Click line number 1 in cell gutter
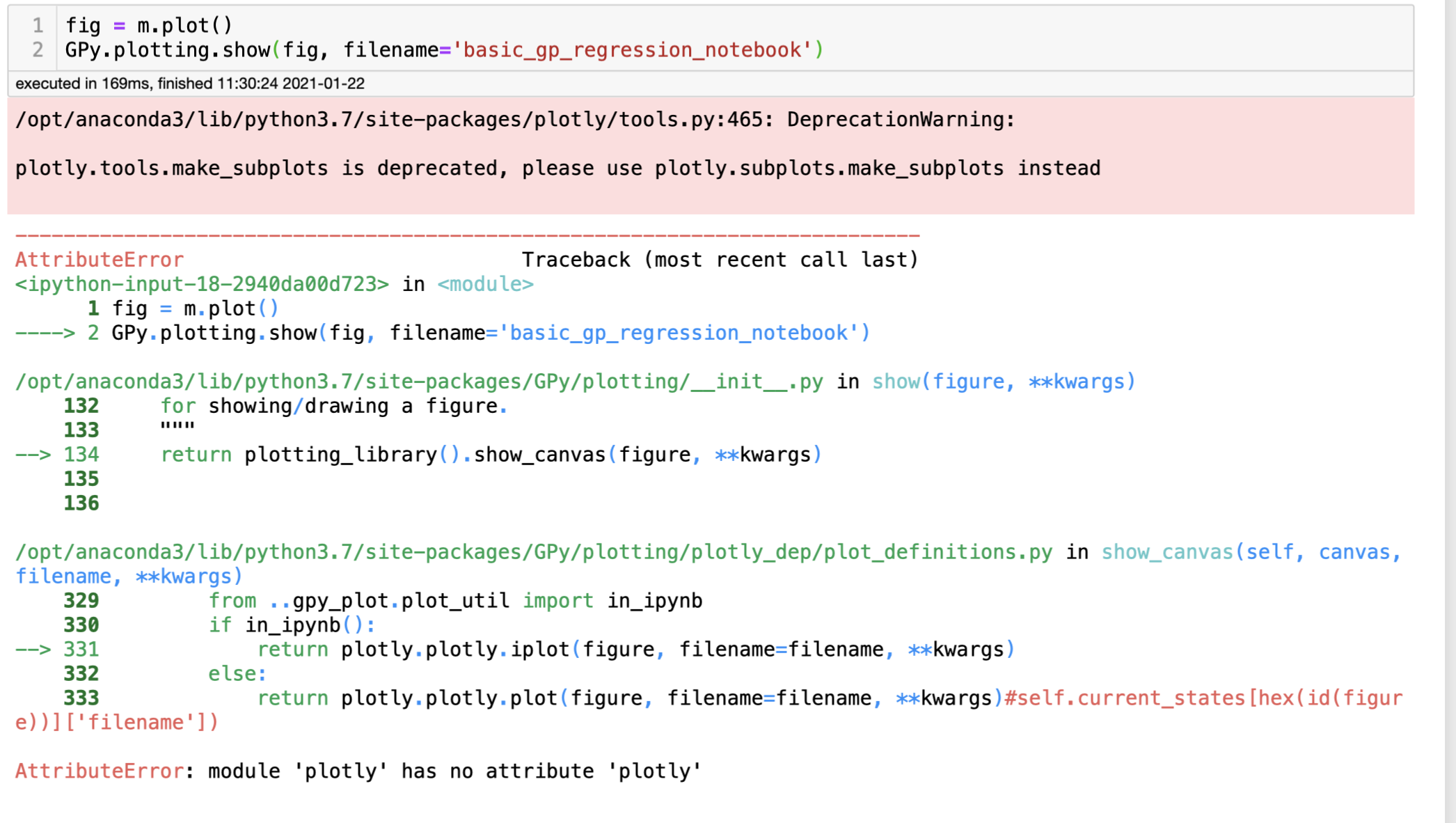 coord(38,26)
